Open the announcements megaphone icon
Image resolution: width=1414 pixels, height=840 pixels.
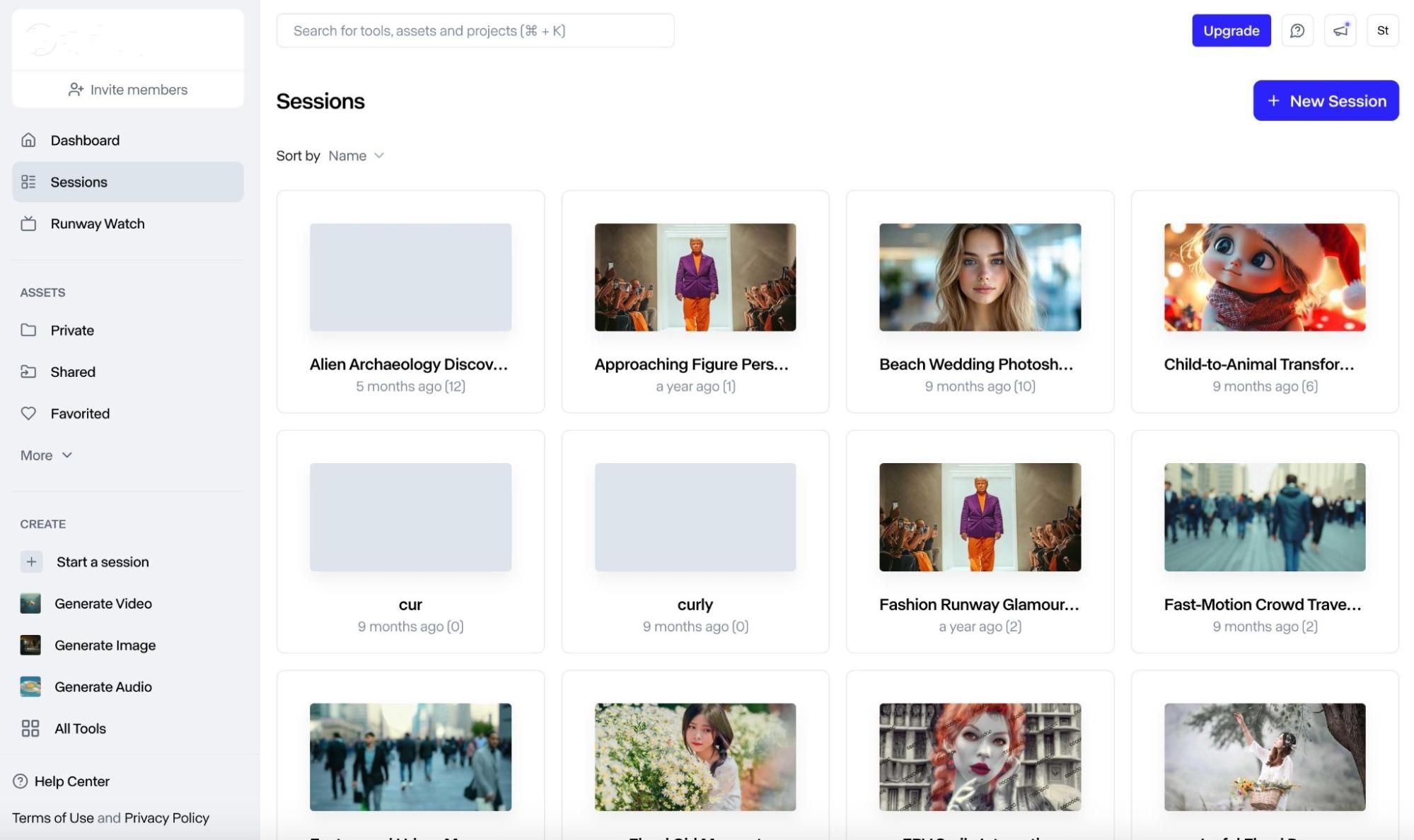pos(1340,30)
